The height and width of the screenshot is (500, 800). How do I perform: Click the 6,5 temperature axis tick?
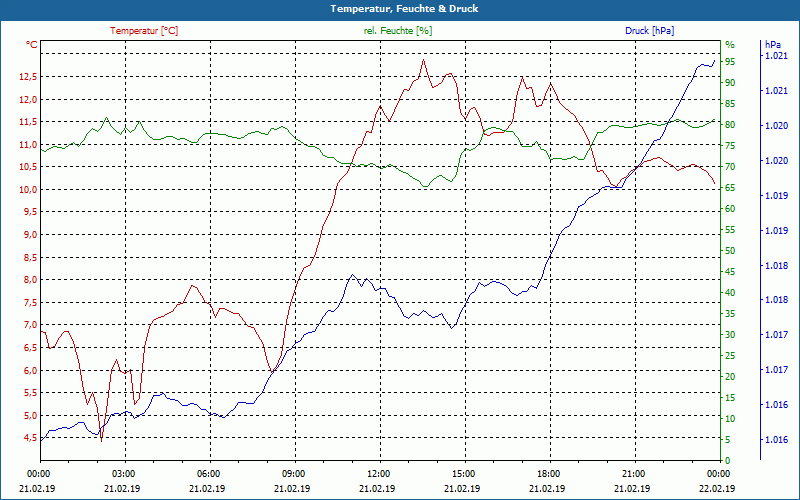[30, 347]
